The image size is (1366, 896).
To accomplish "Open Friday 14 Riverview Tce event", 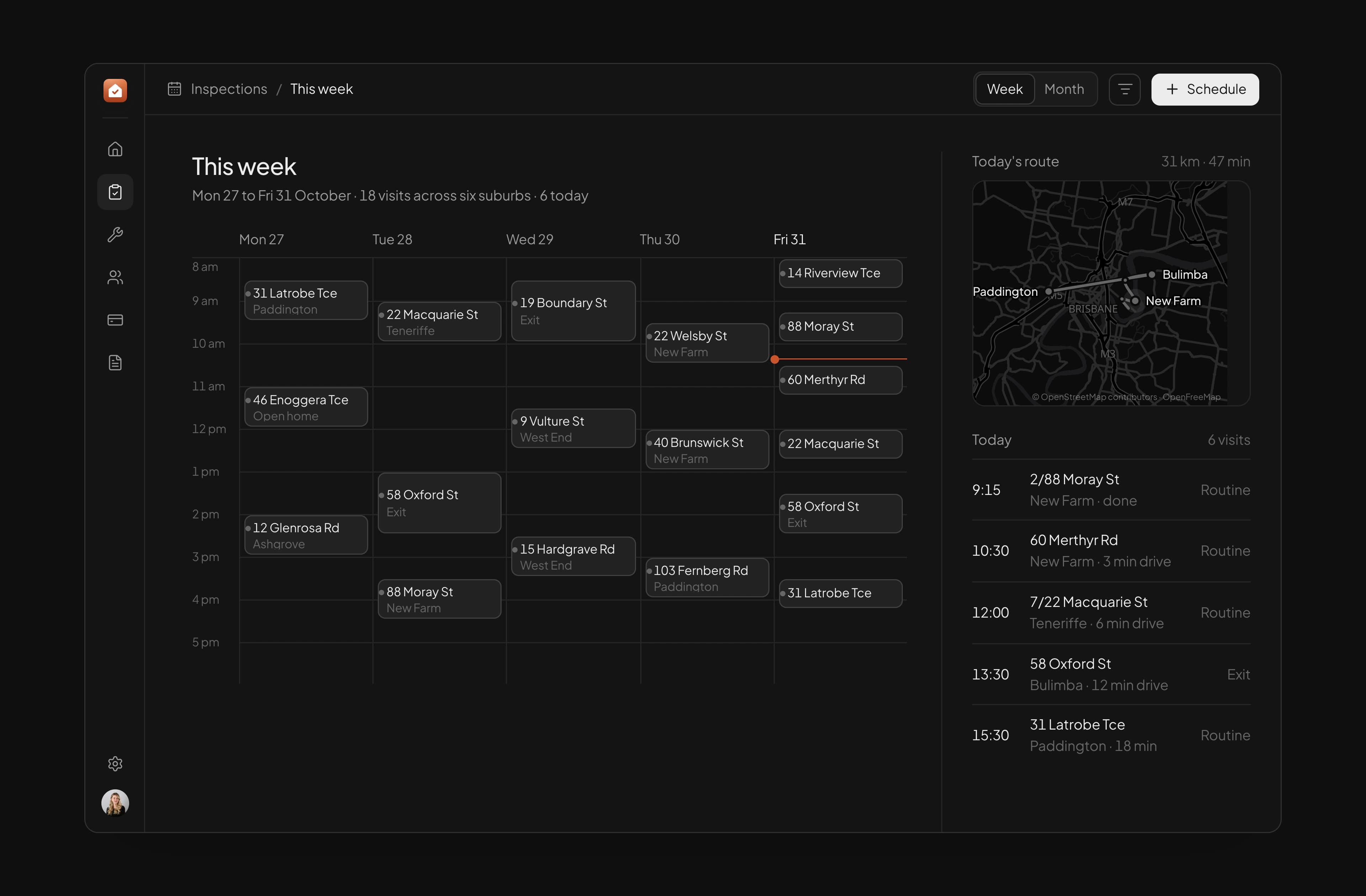I will (840, 273).
